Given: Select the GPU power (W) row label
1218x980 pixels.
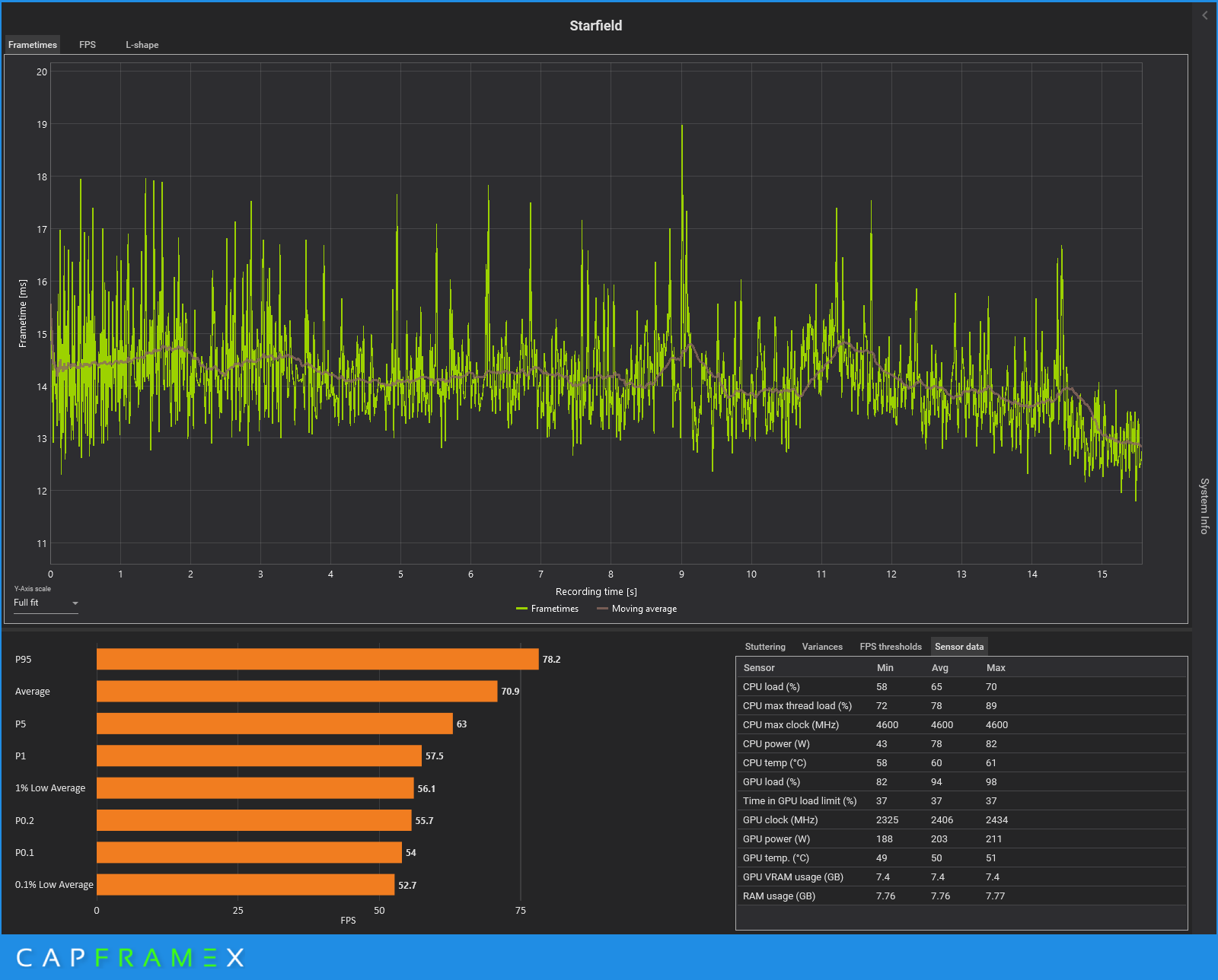Looking at the screenshot, I should click(776, 839).
